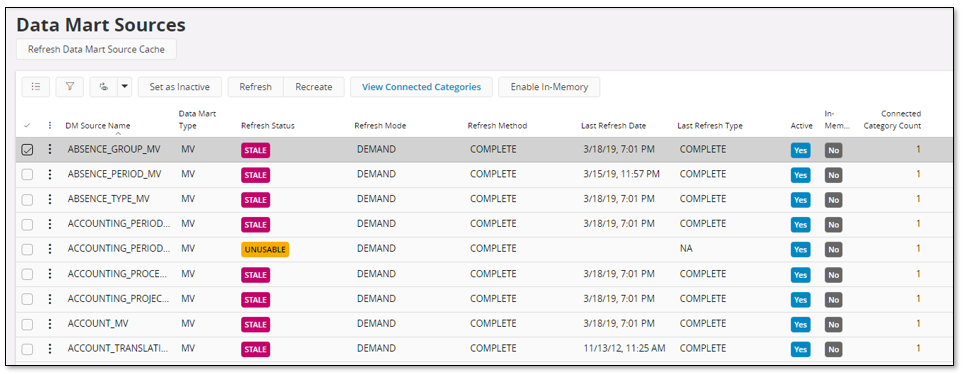This screenshot has height=374, width=963.
Task: Click Refresh Data Mart Source Cache button
Action: pos(96,49)
